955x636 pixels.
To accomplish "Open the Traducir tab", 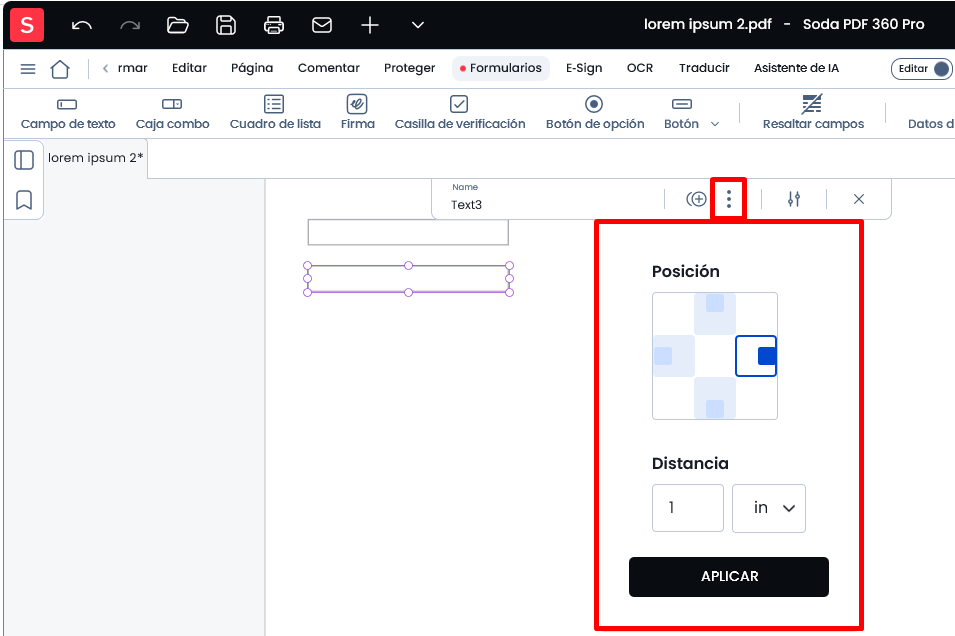I will click(704, 68).
